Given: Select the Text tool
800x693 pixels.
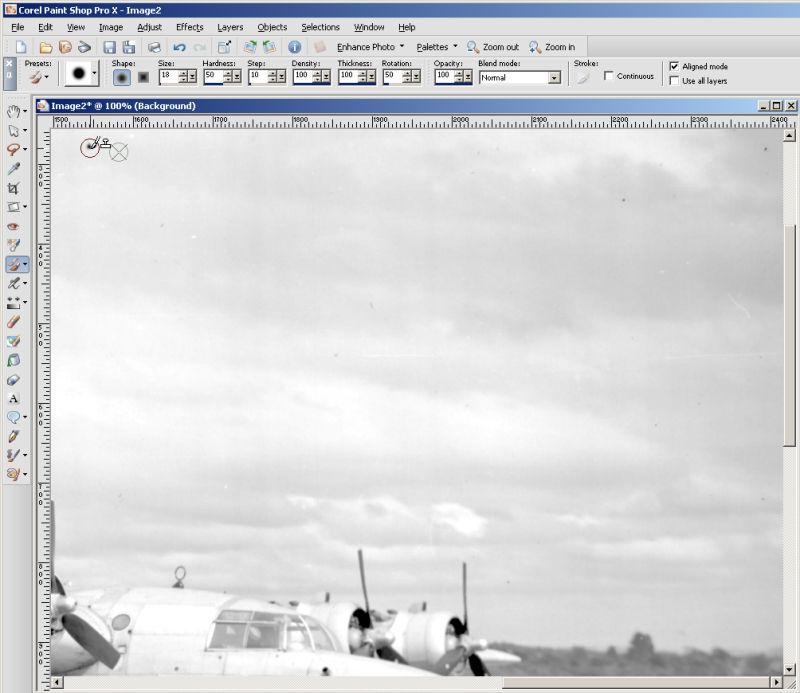Looking at the screenshot, I should [13, 398].
